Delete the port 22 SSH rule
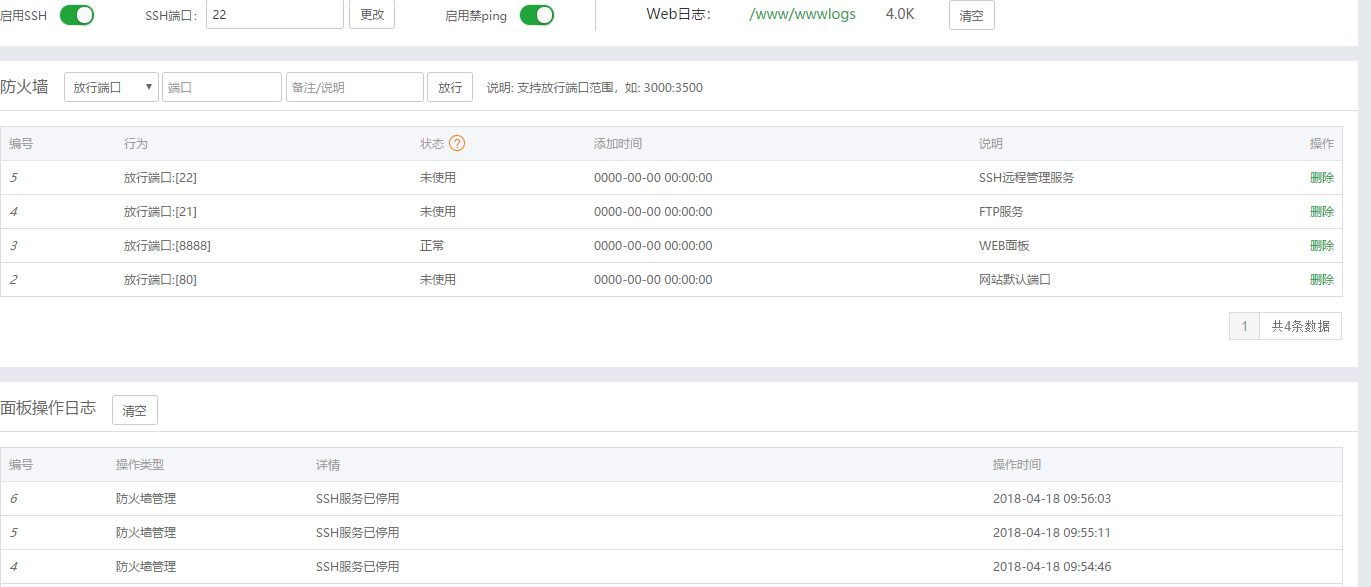This screenshot has width=1371, height=587. [x=1321, y=178]
